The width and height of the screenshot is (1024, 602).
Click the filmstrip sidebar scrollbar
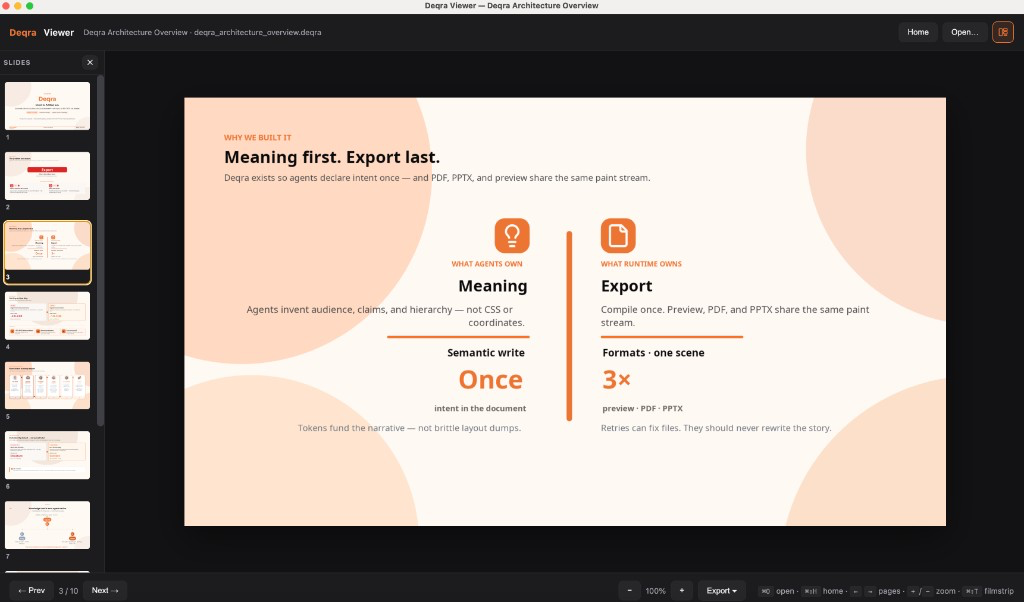(100, 251)
